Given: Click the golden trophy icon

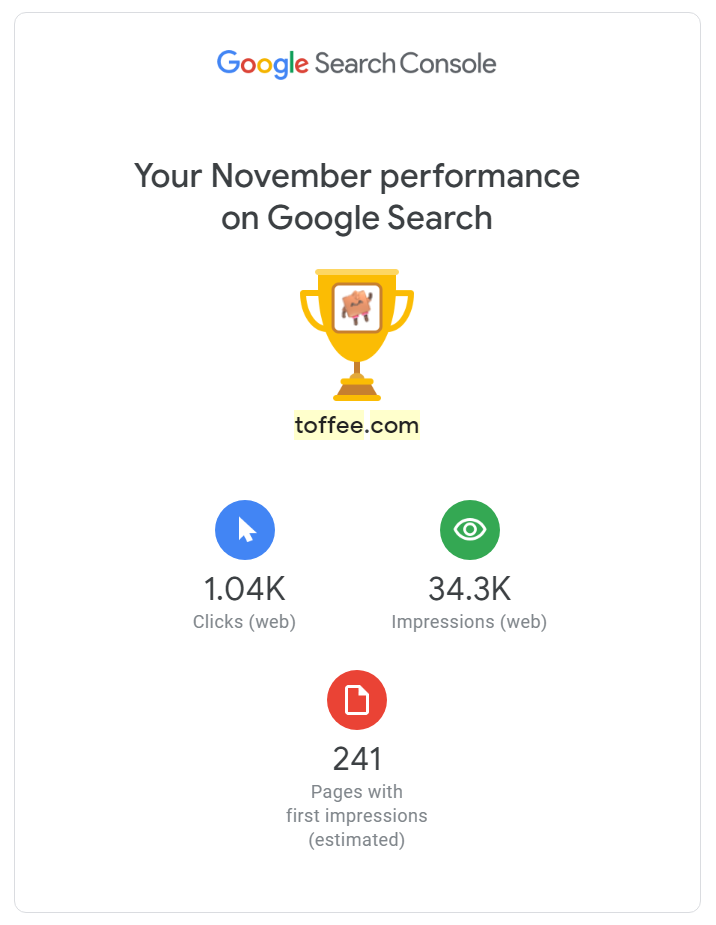Looking at the screenshot, I should click(x=357, y=335).
